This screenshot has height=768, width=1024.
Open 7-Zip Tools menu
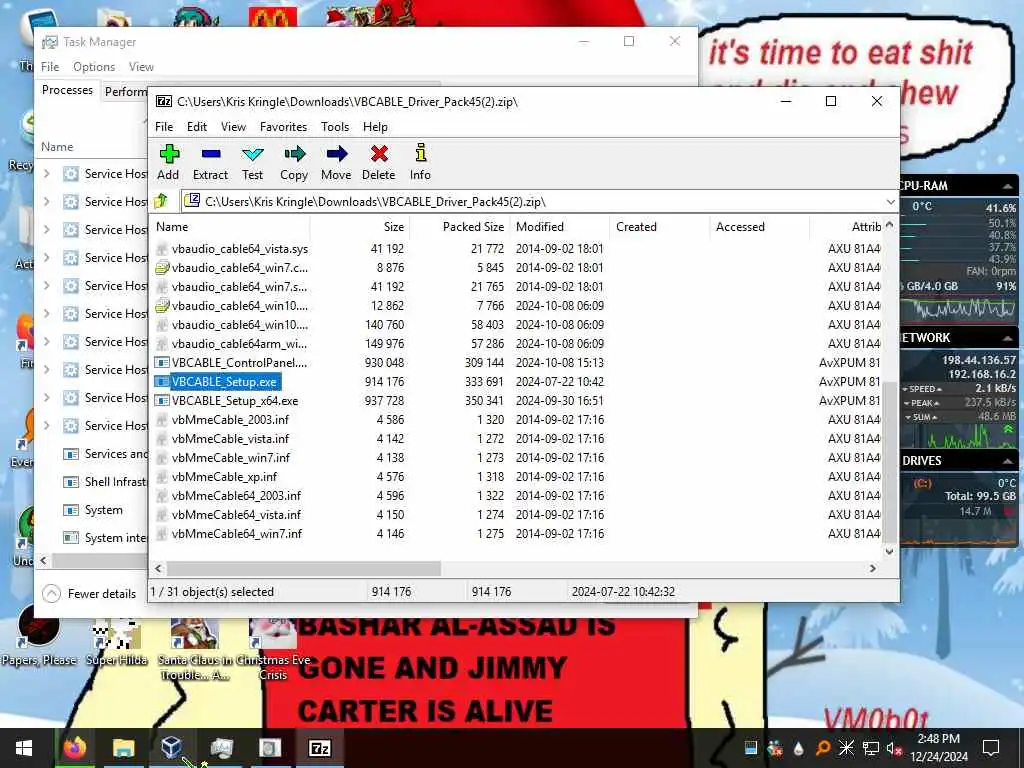(x=335, y=127)
